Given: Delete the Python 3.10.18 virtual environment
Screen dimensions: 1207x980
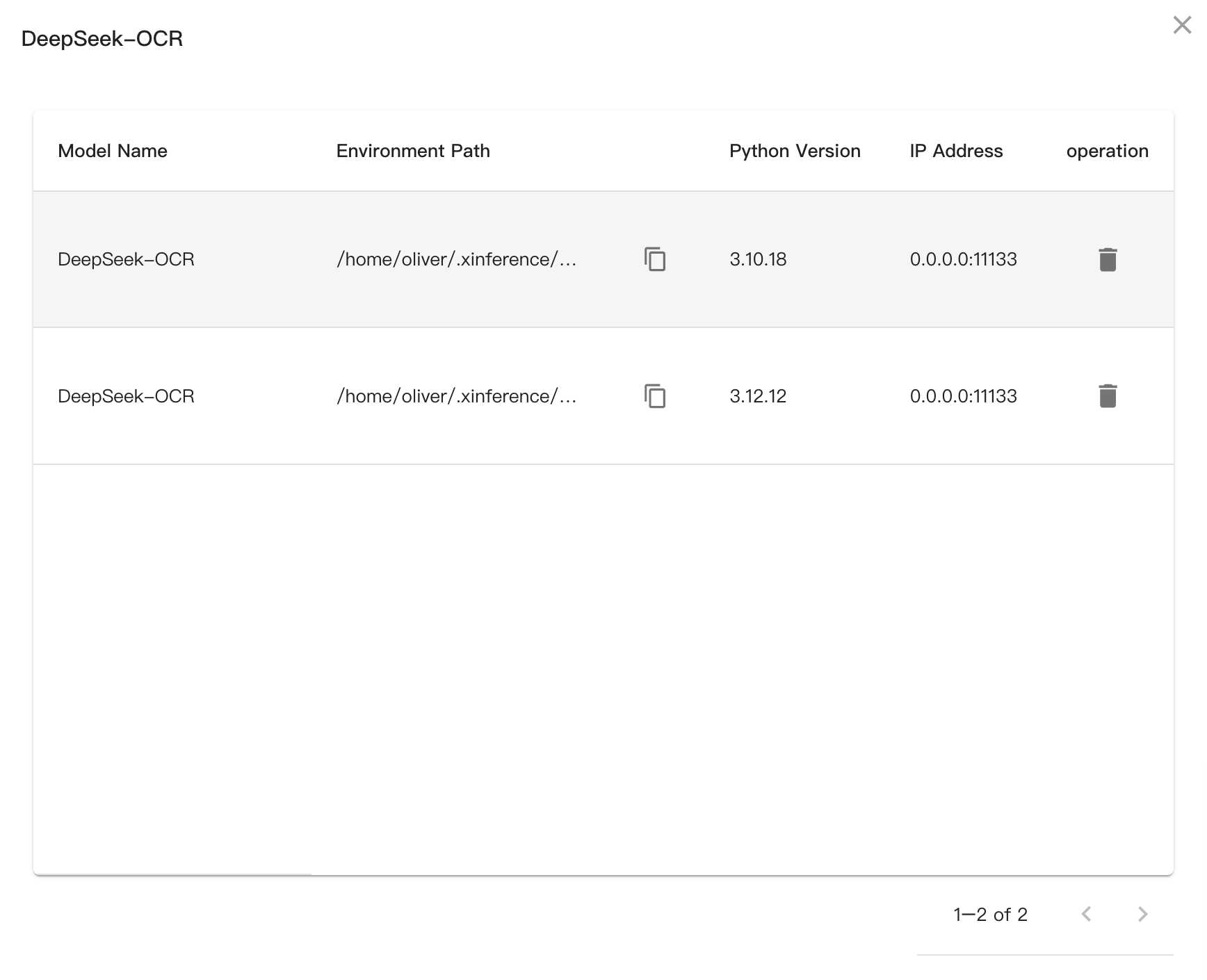Looking at the screenshot, I should 1108,259.
